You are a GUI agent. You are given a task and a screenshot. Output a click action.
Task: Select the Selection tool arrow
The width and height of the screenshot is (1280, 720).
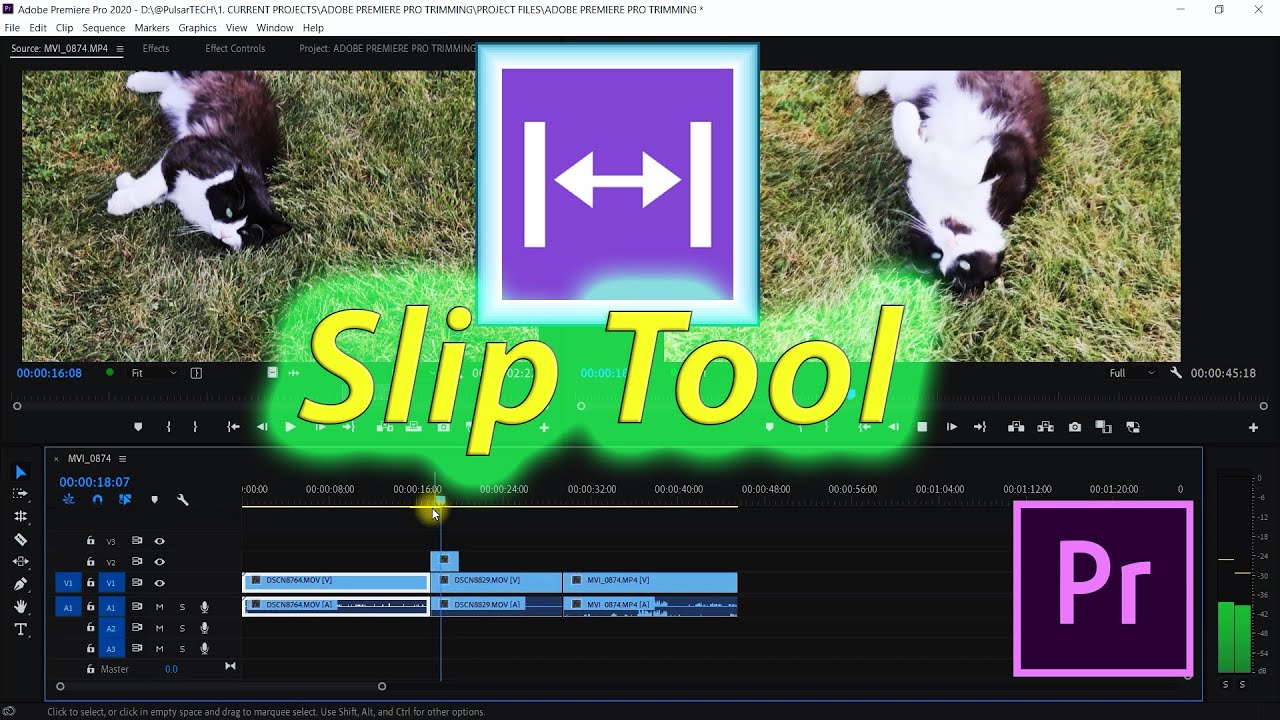click(20, 472)
